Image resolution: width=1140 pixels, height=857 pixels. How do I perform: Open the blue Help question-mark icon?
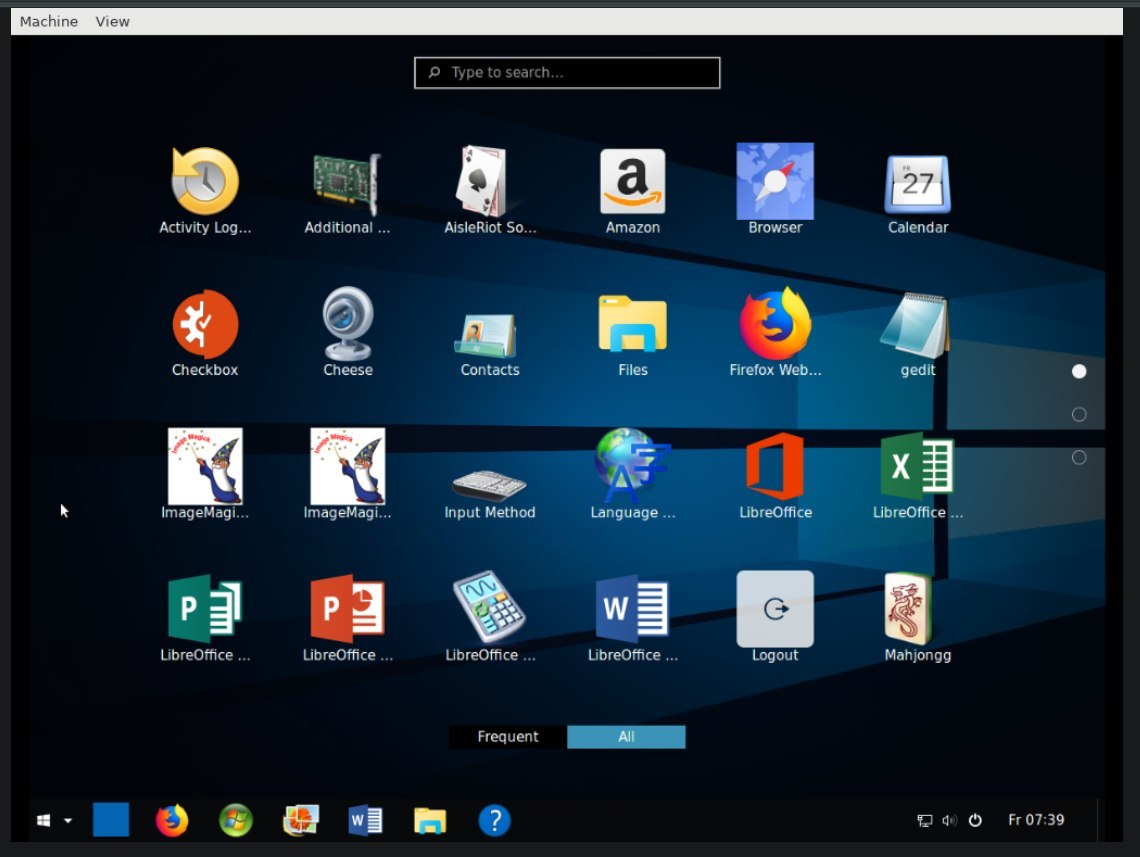494,821
